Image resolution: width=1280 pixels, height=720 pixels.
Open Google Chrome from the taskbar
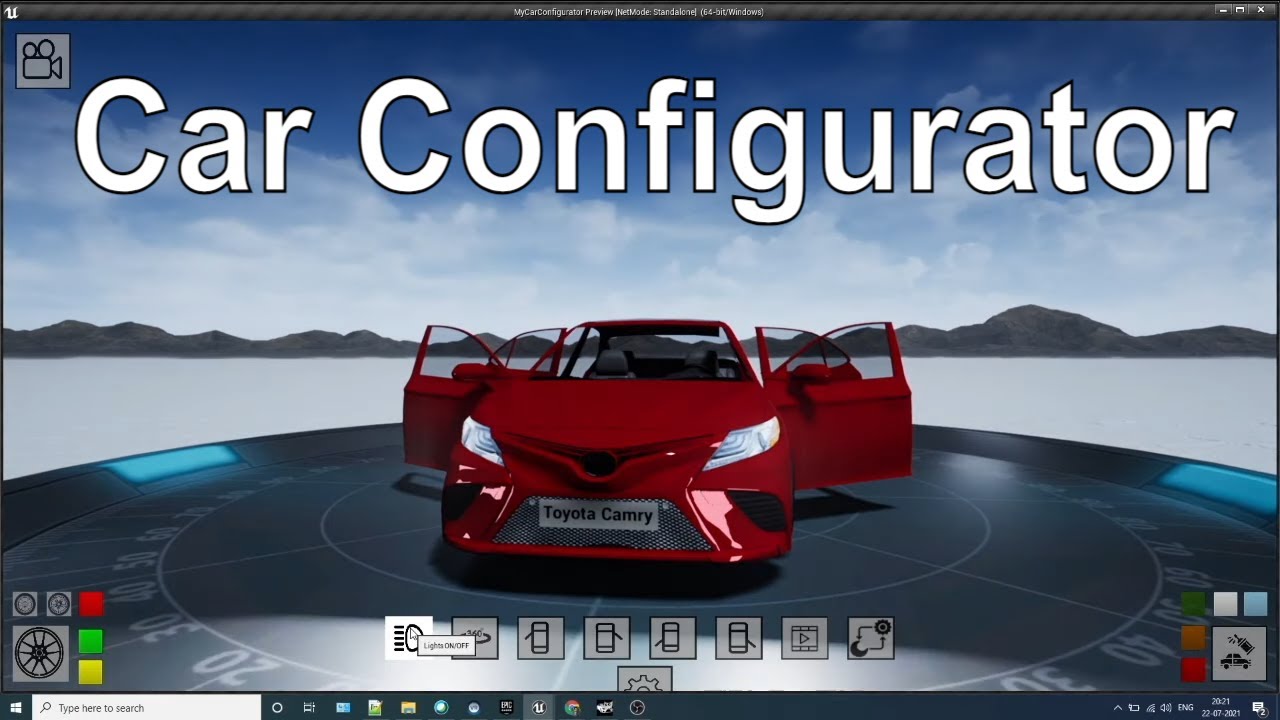click(x=572, y=708)
